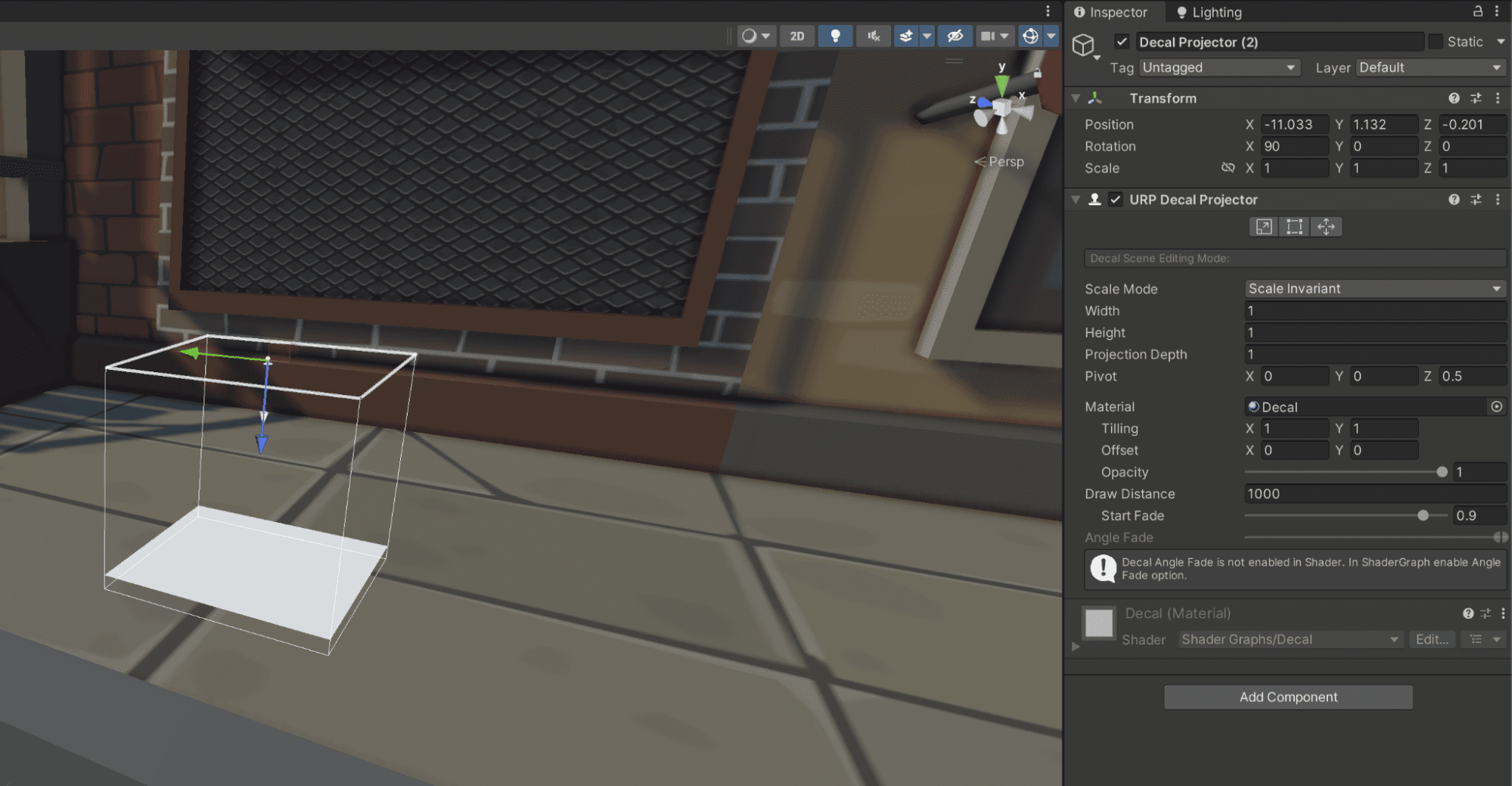The image size is (1512, 786).
Task: Open the scene effects dropdown arrow
Action: pos(927,36)
